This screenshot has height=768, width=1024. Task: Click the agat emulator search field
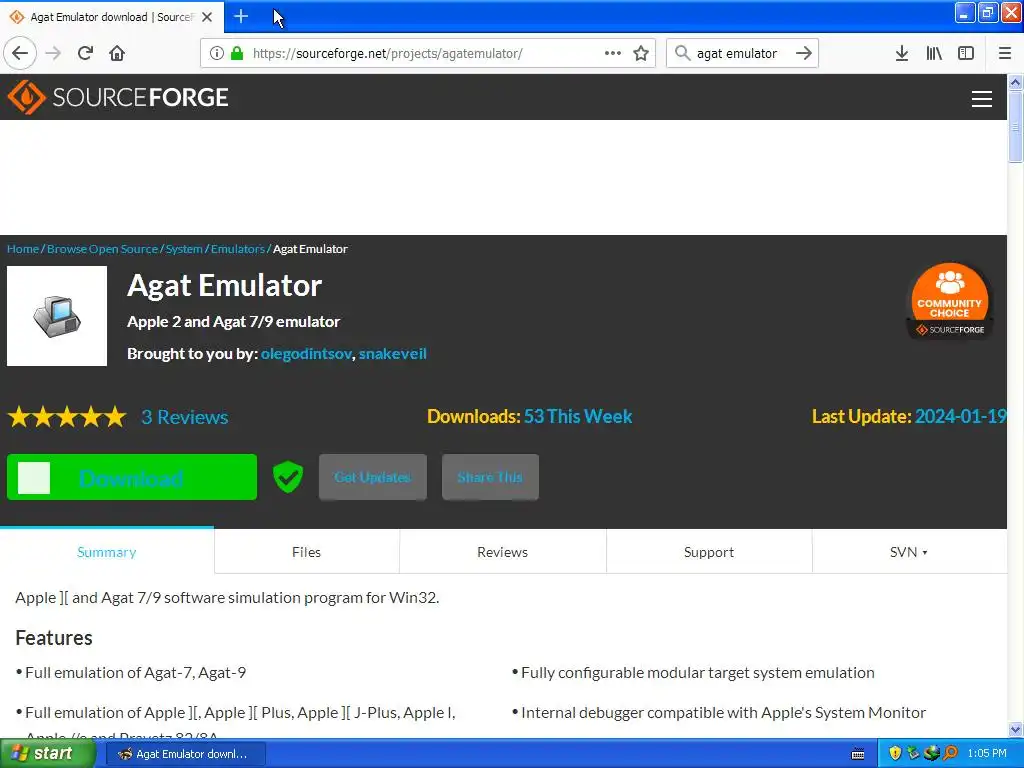[x=741, y=54]
